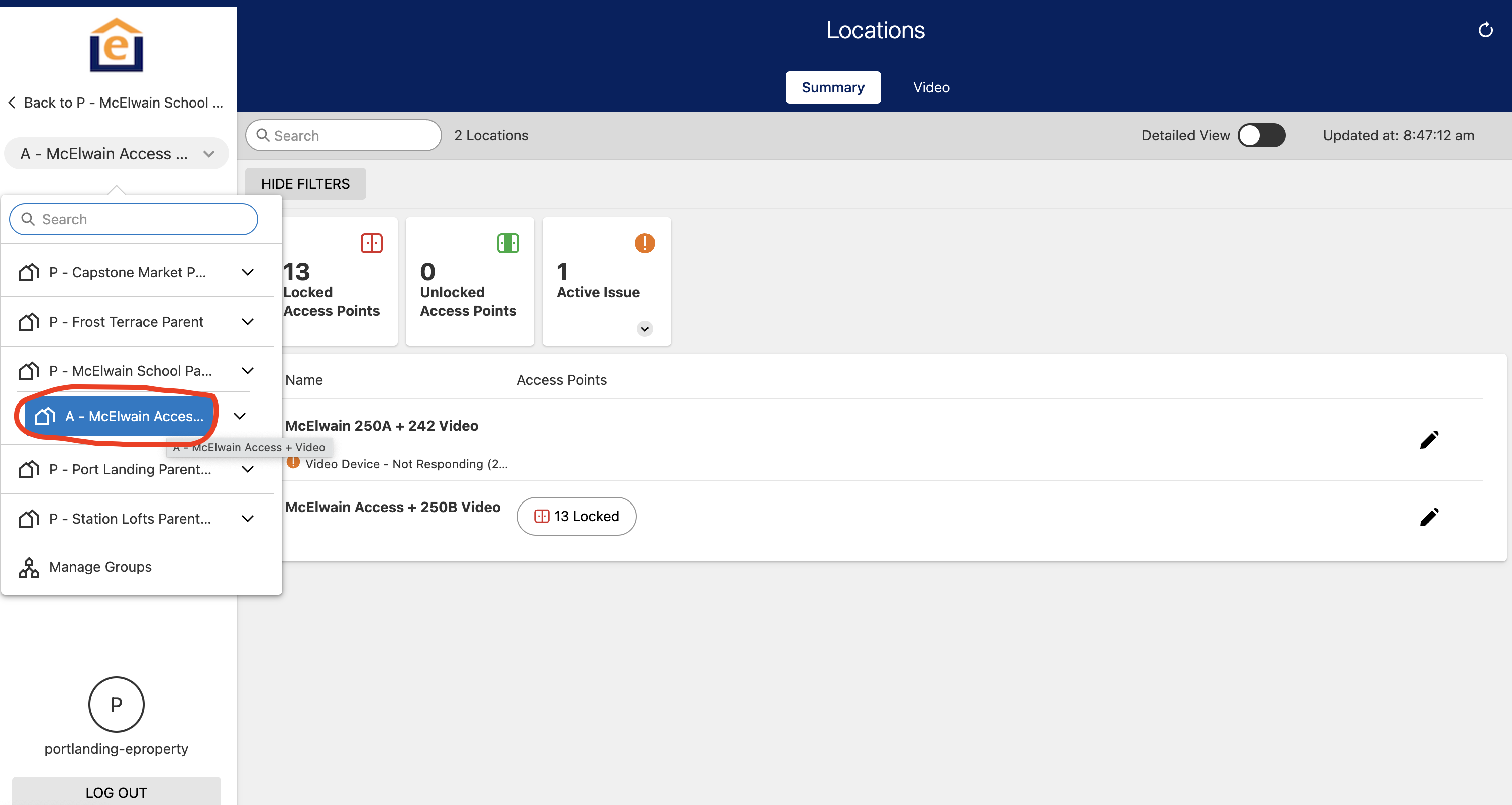Click the orange Active Issue alert icon
The height and width of the screenshot is (805, 1512).
[644, 243]
